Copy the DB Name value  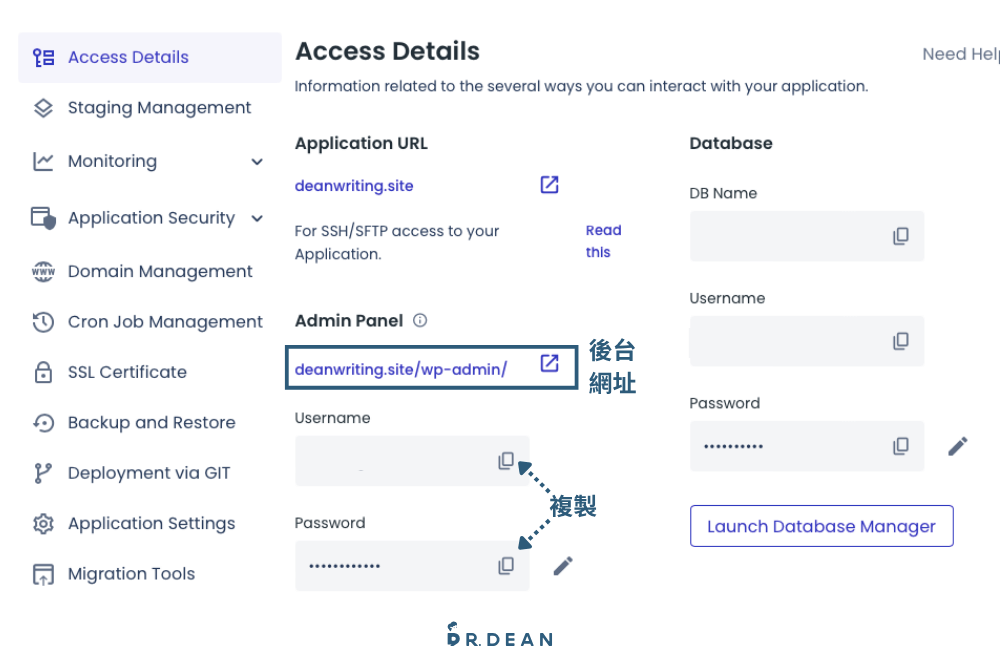(901, 236)
